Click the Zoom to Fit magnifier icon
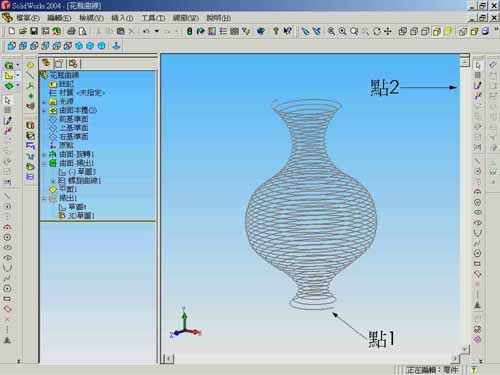 click(331, 31)
